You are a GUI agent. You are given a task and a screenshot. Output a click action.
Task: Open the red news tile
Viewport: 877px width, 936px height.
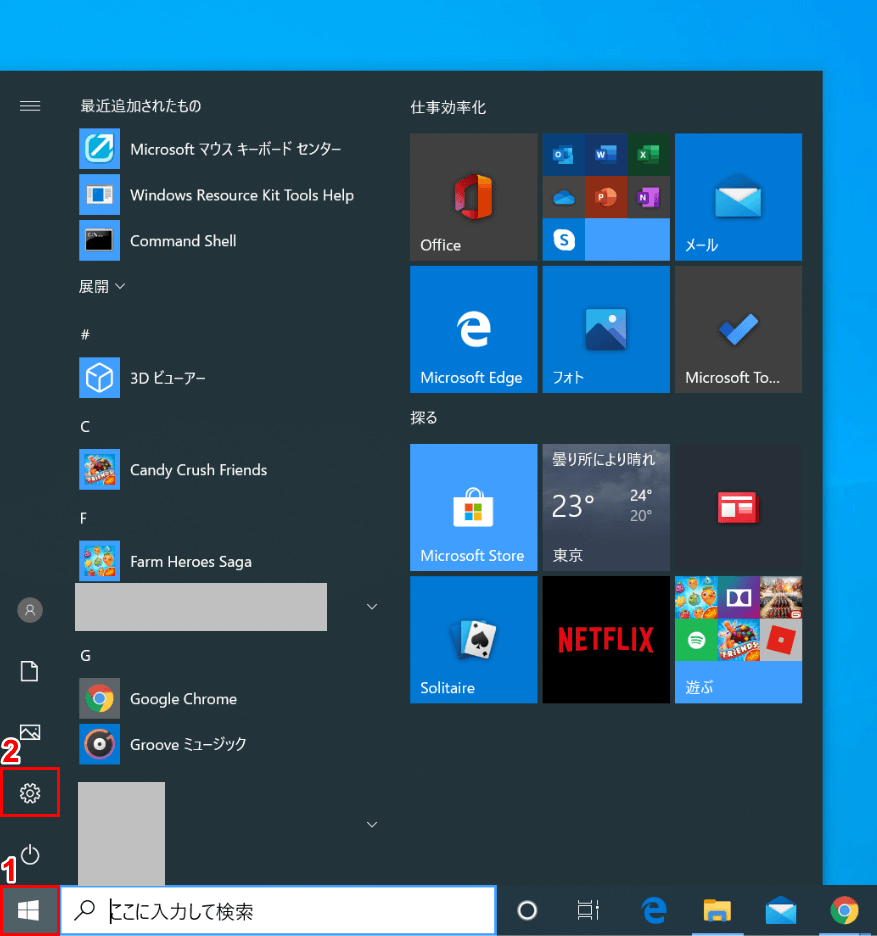[738, 507]
